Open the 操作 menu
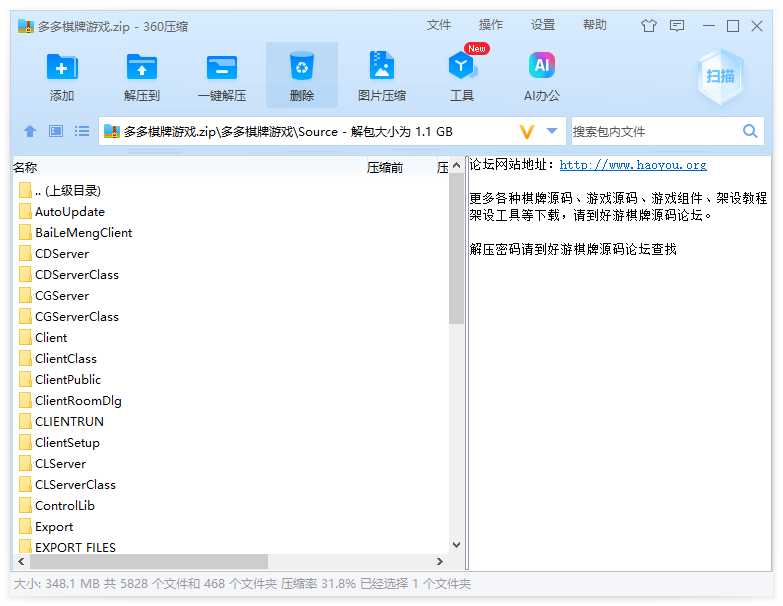The height and width of the screenshot is (606, 783). 490,25
